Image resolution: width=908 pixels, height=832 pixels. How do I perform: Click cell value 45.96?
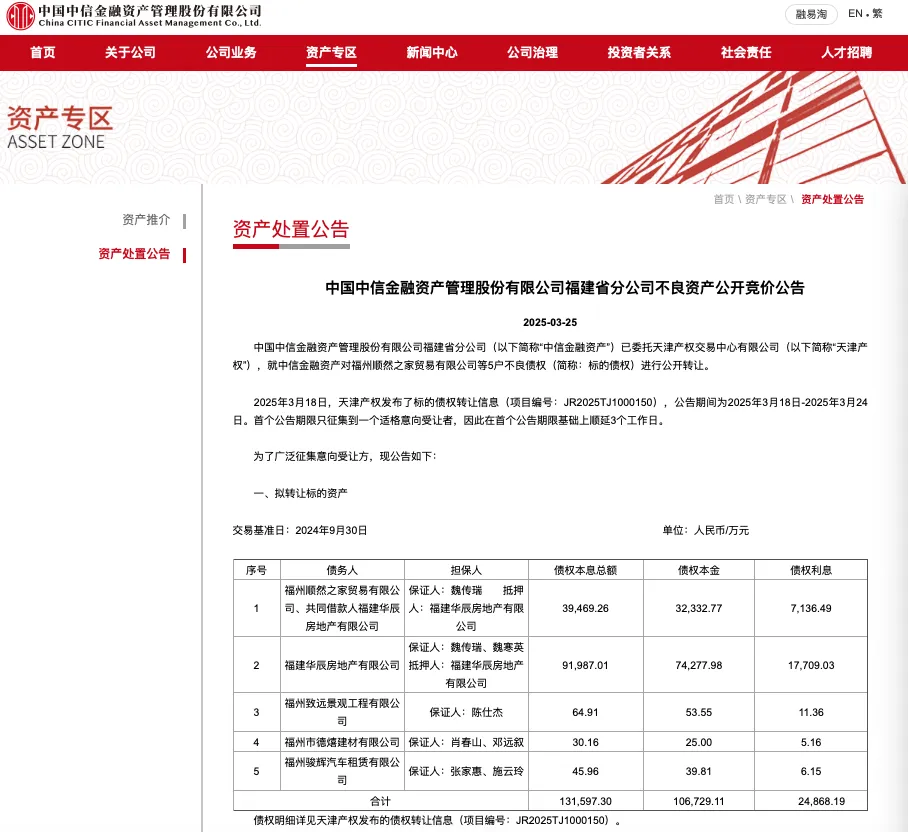585,771
